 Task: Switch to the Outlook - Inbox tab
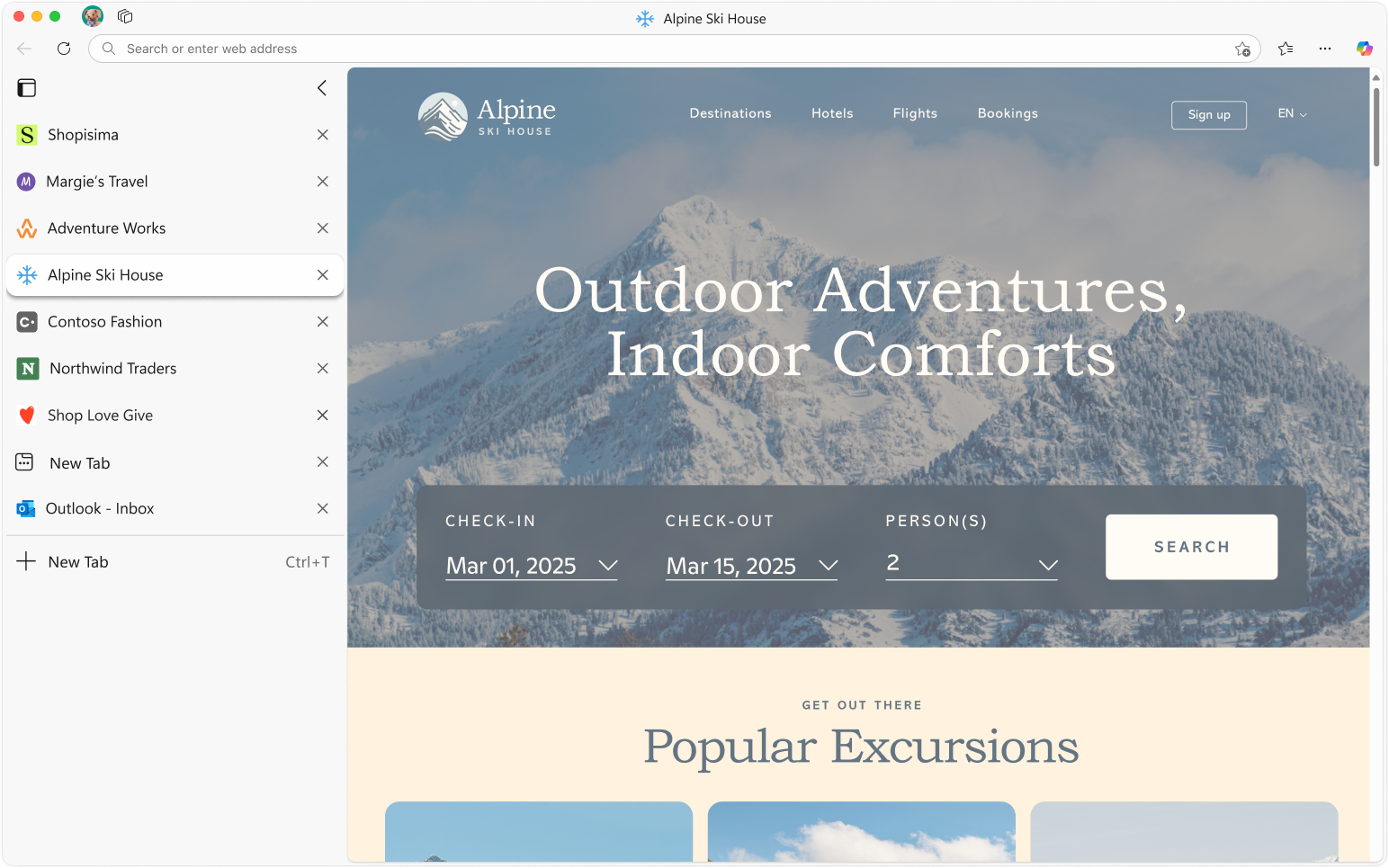[x=175, y=509]
